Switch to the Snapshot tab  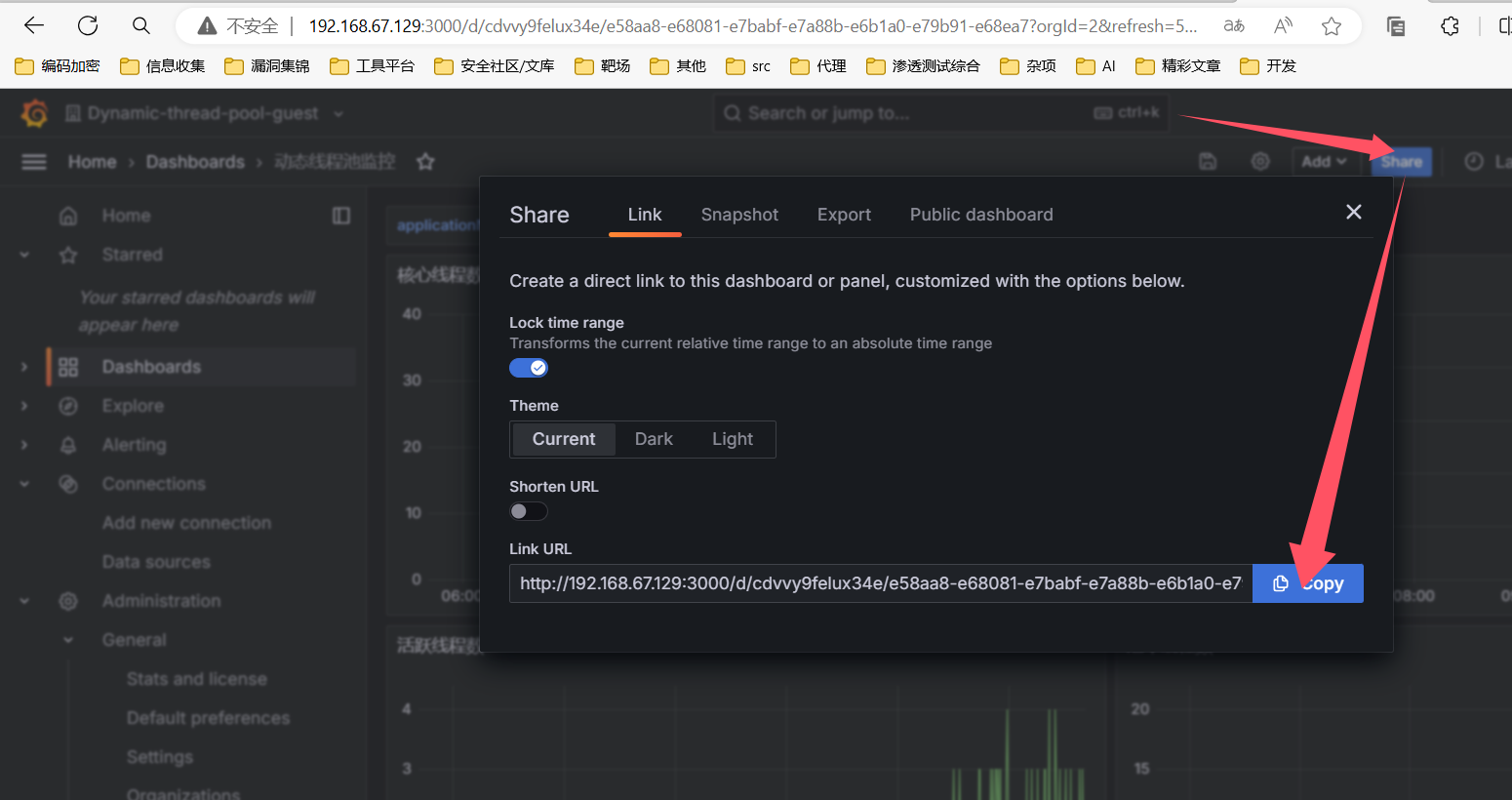pos(739,215)
